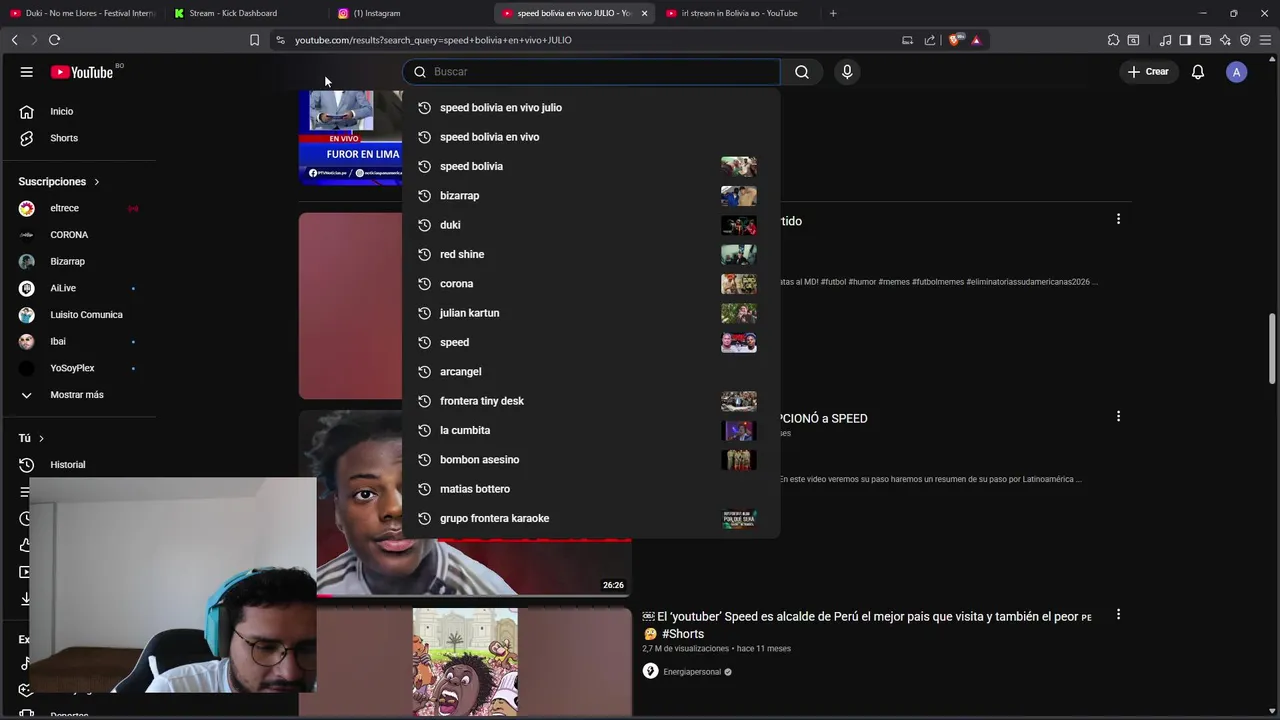Click the browser address bar URL
Image resolution: width=1280 pixels, height=720 pixels.
coord(433,40)
